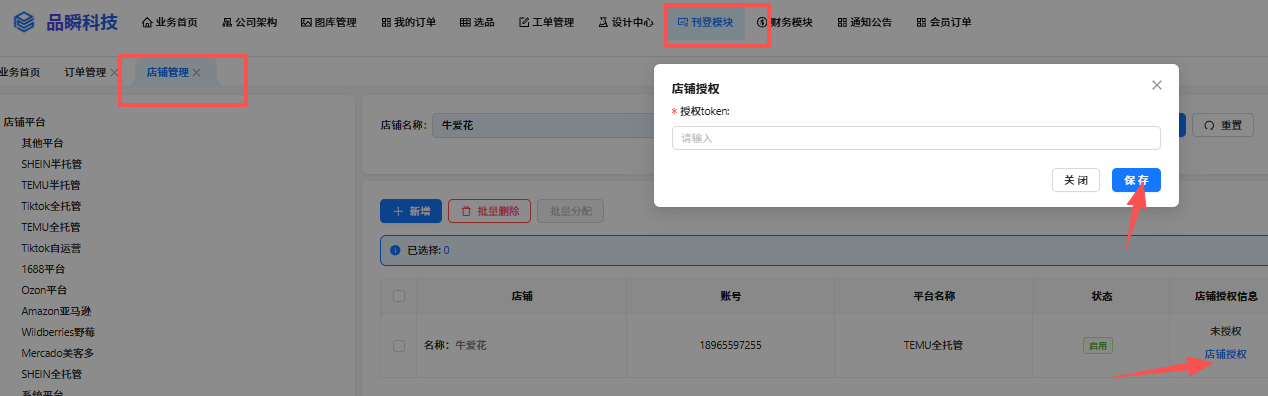Click the 品瞬科技 logo icon

(x=23, y=22)
